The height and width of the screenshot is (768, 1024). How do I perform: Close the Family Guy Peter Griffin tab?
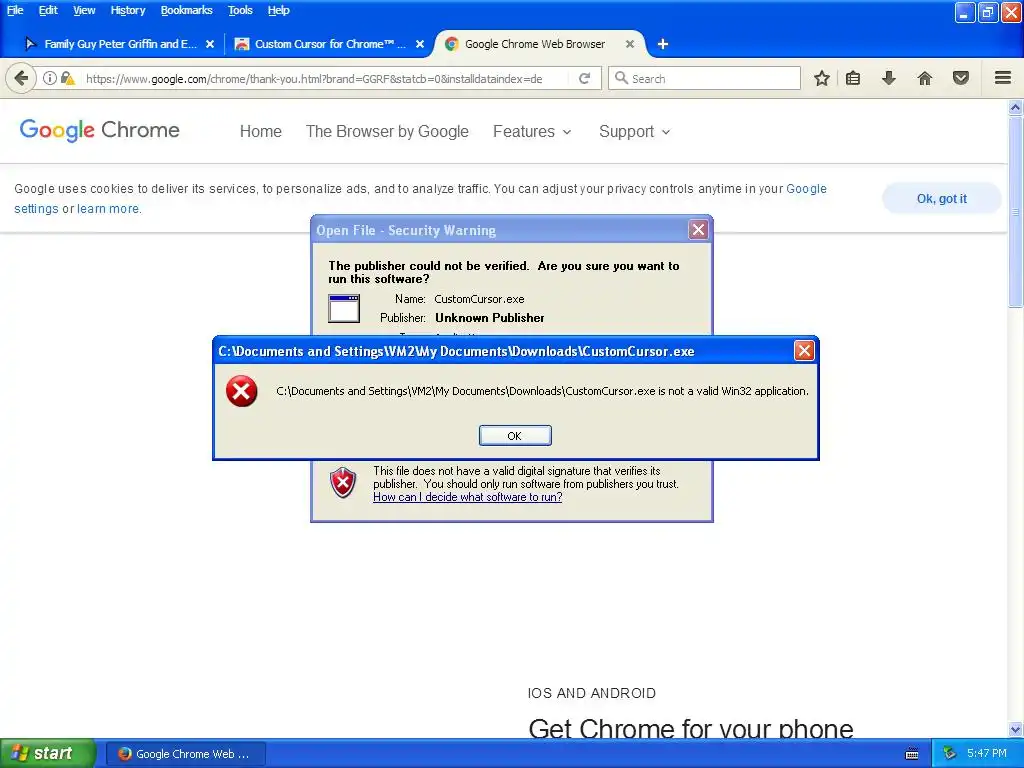click(210, 44)
